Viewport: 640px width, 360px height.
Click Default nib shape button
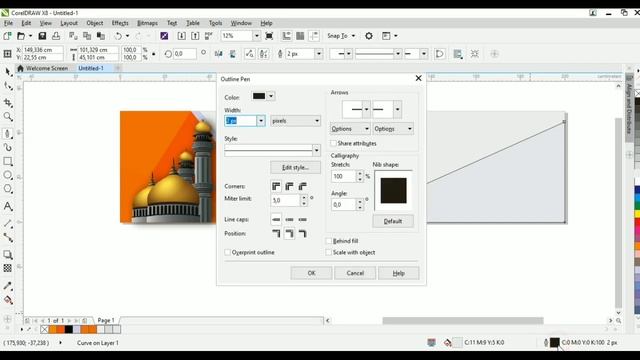(x=393, y=221)
